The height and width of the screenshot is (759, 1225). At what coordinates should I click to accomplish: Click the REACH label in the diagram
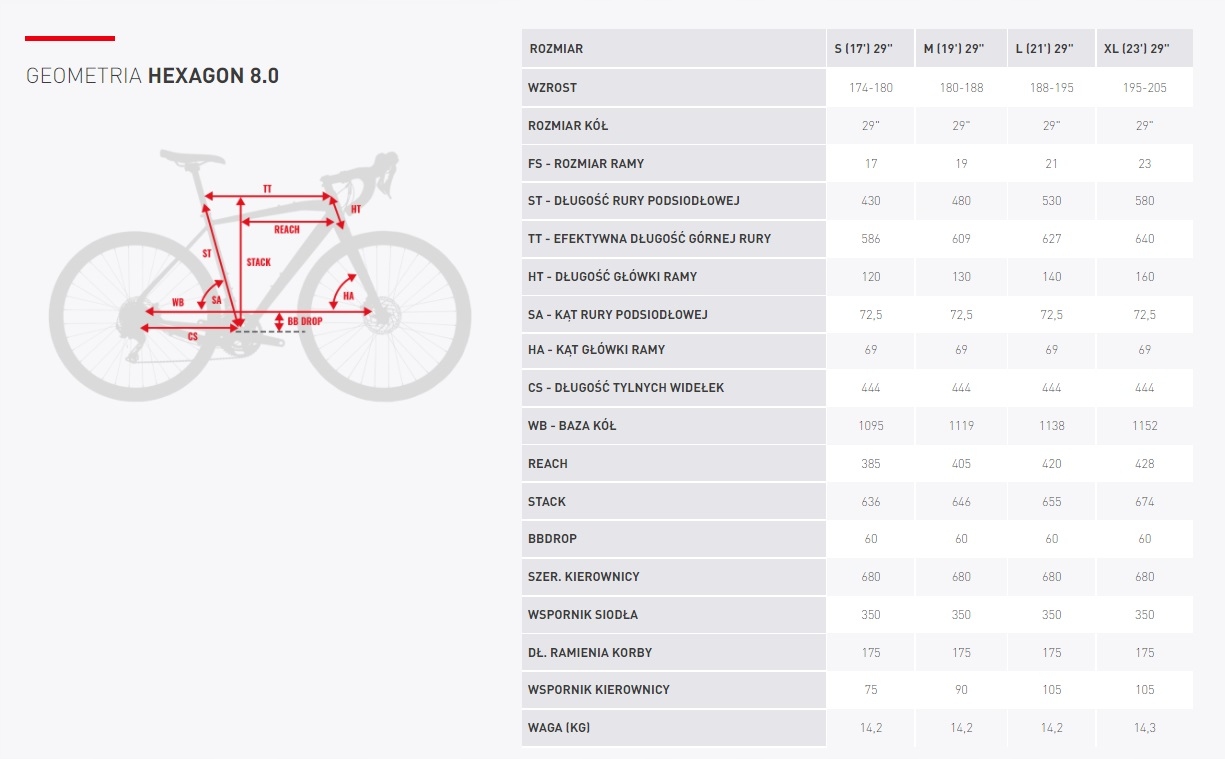coord(287,229)
